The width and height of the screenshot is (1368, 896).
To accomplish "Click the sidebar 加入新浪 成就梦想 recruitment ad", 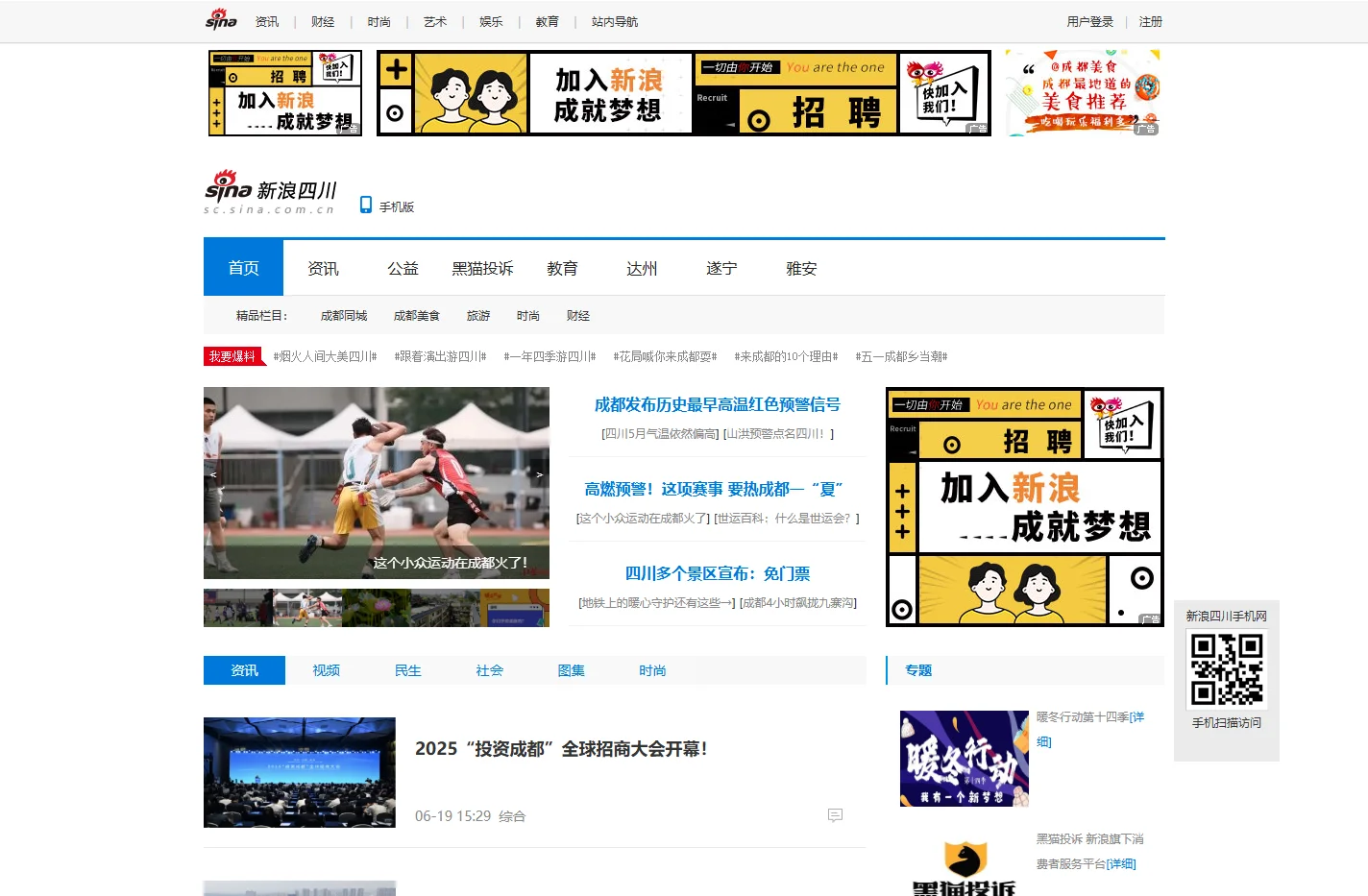I will click(x=1025, y=507).
